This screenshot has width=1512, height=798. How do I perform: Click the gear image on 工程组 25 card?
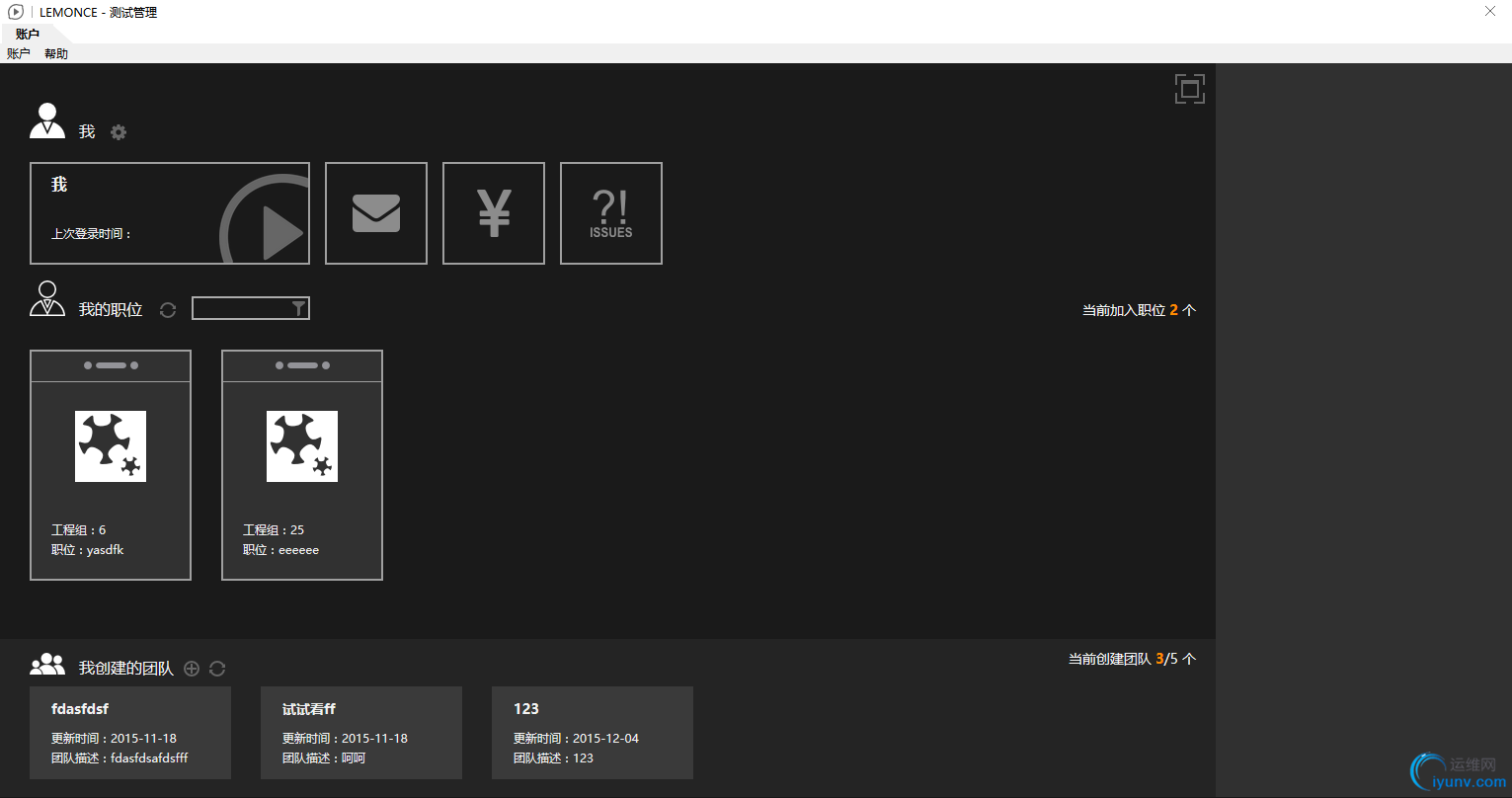coord(302,446)
